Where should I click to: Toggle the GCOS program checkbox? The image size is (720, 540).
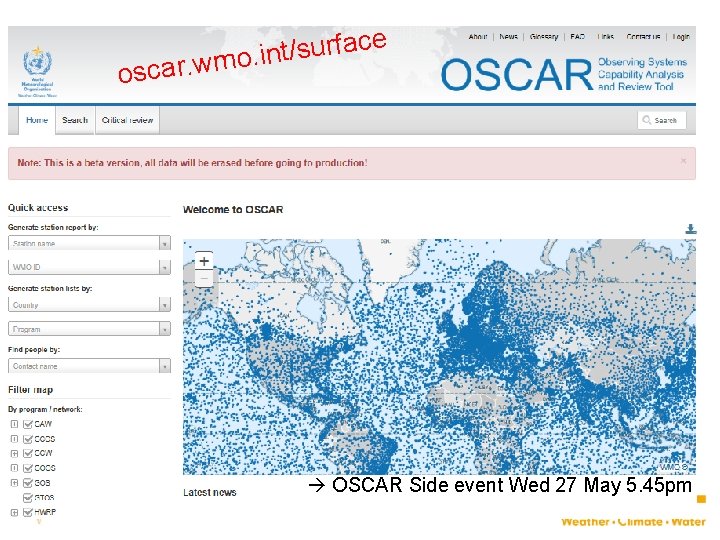tap(28, 439)
